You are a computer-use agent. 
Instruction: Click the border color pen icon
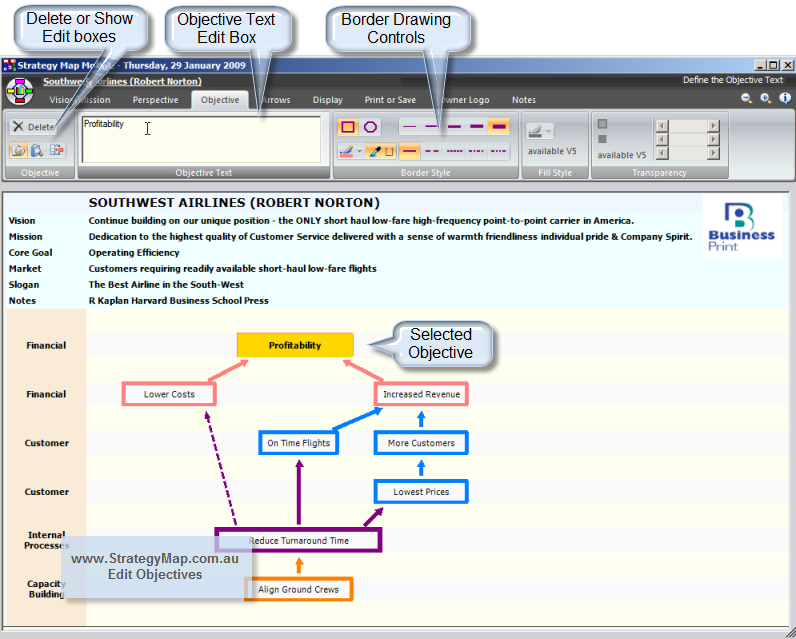[346, 151]
